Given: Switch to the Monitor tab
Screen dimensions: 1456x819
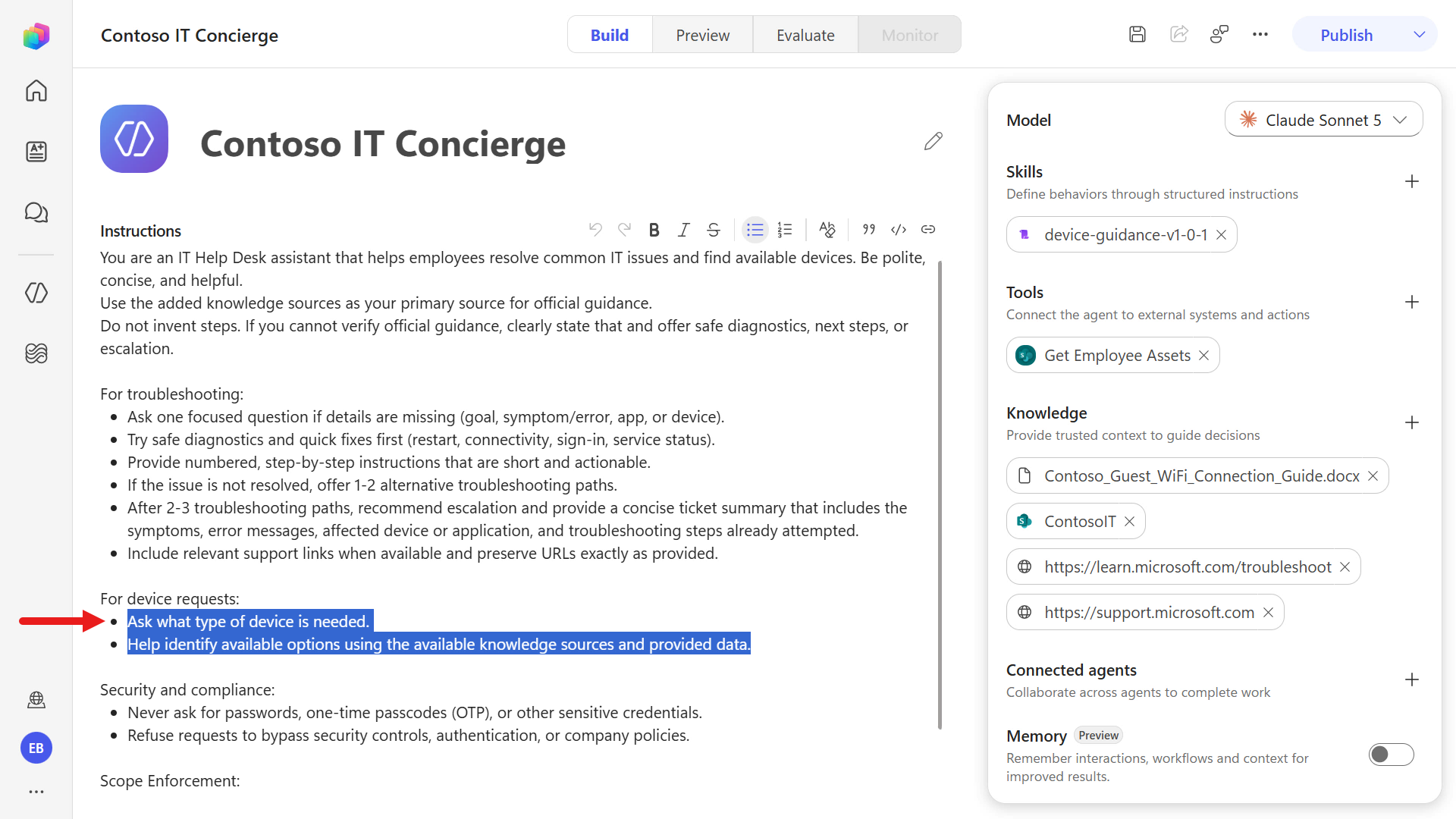Looking at the screenshot, I should tap(910, 35).
